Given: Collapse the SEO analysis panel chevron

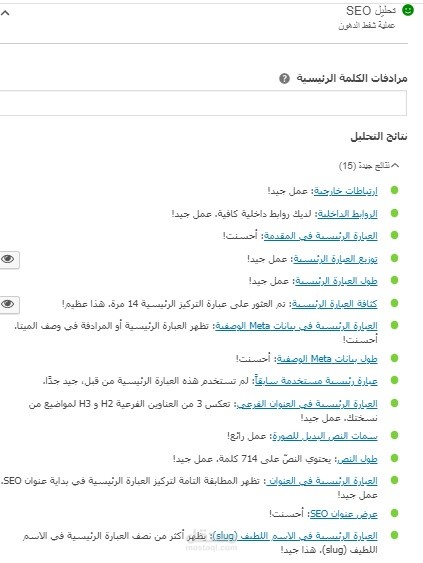Looking at the screenshot, I should click(5, 13).
